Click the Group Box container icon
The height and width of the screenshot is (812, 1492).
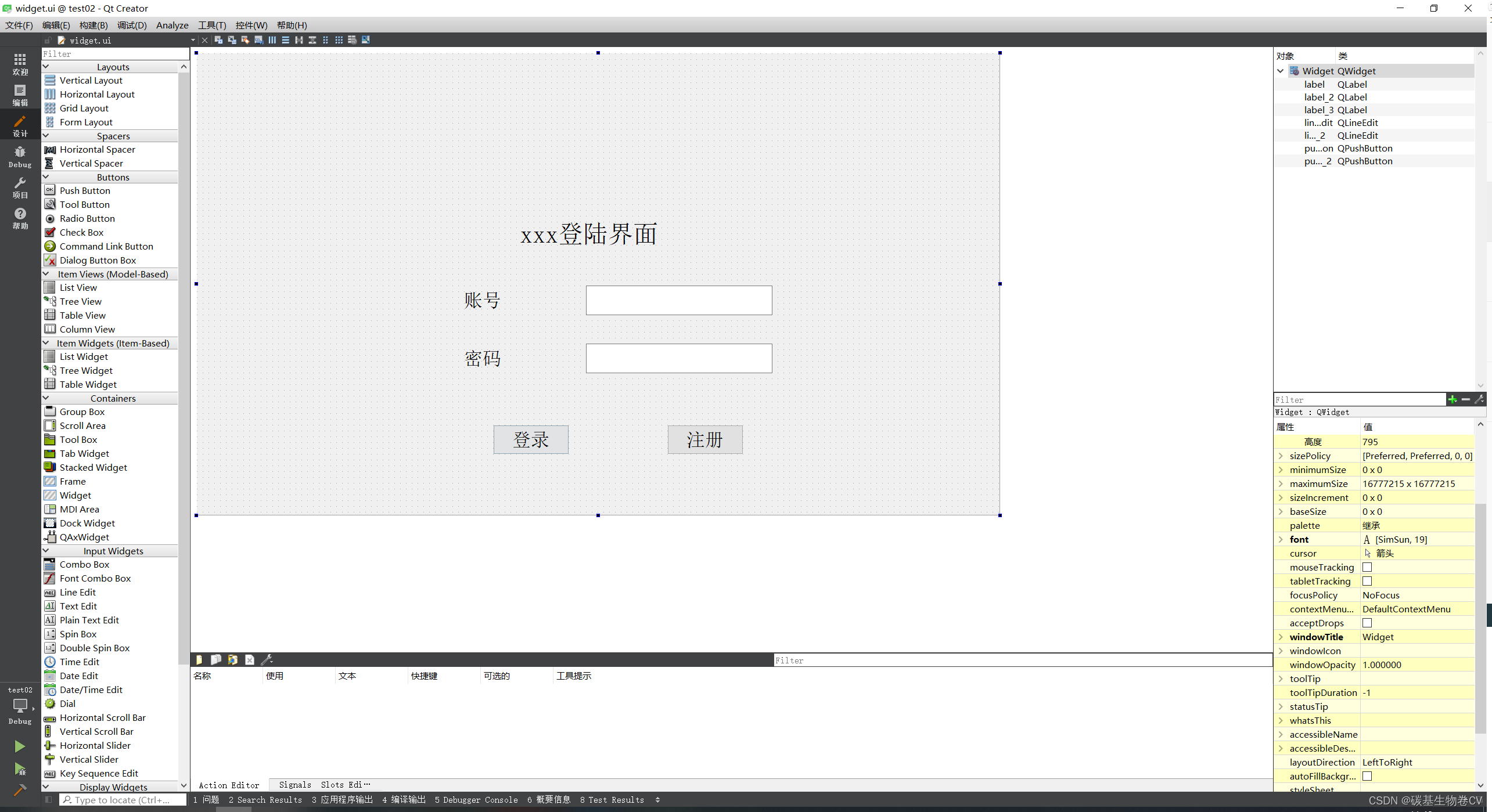tap(51, 411)
